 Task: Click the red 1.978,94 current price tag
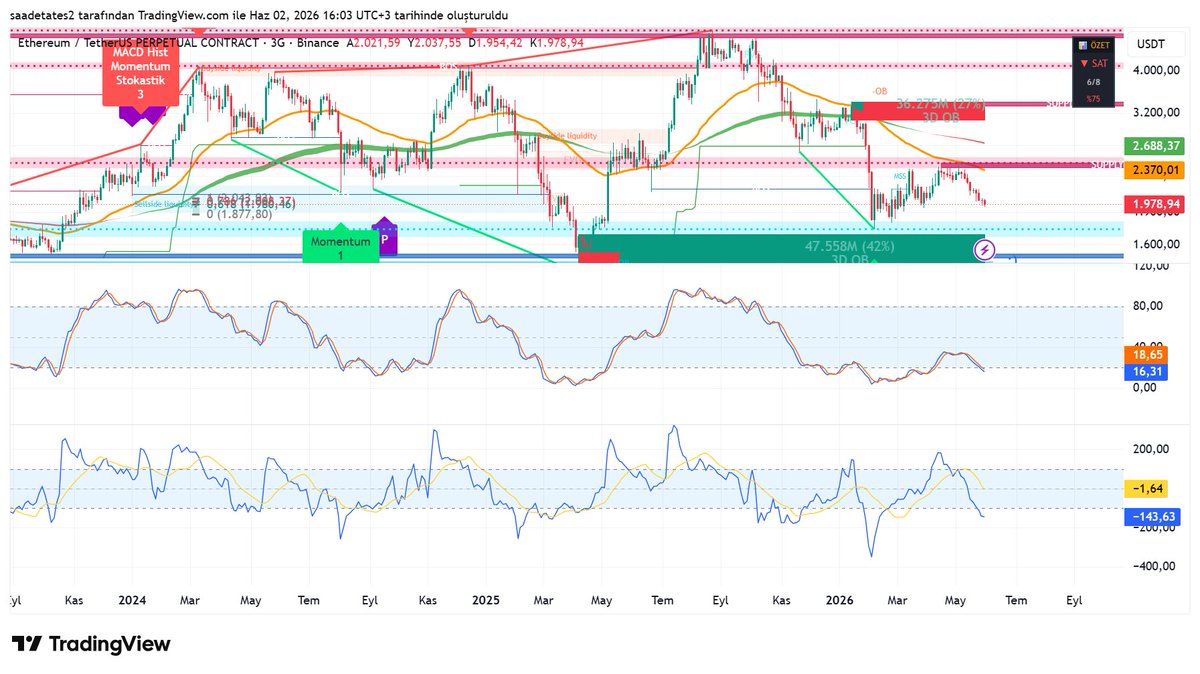point(1153,204)
